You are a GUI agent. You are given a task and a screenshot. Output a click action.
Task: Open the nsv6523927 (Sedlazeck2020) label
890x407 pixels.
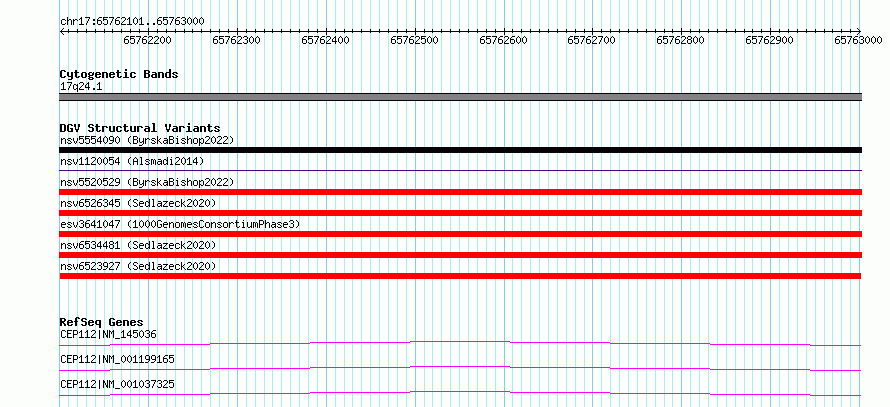click(x=138, y=266)
